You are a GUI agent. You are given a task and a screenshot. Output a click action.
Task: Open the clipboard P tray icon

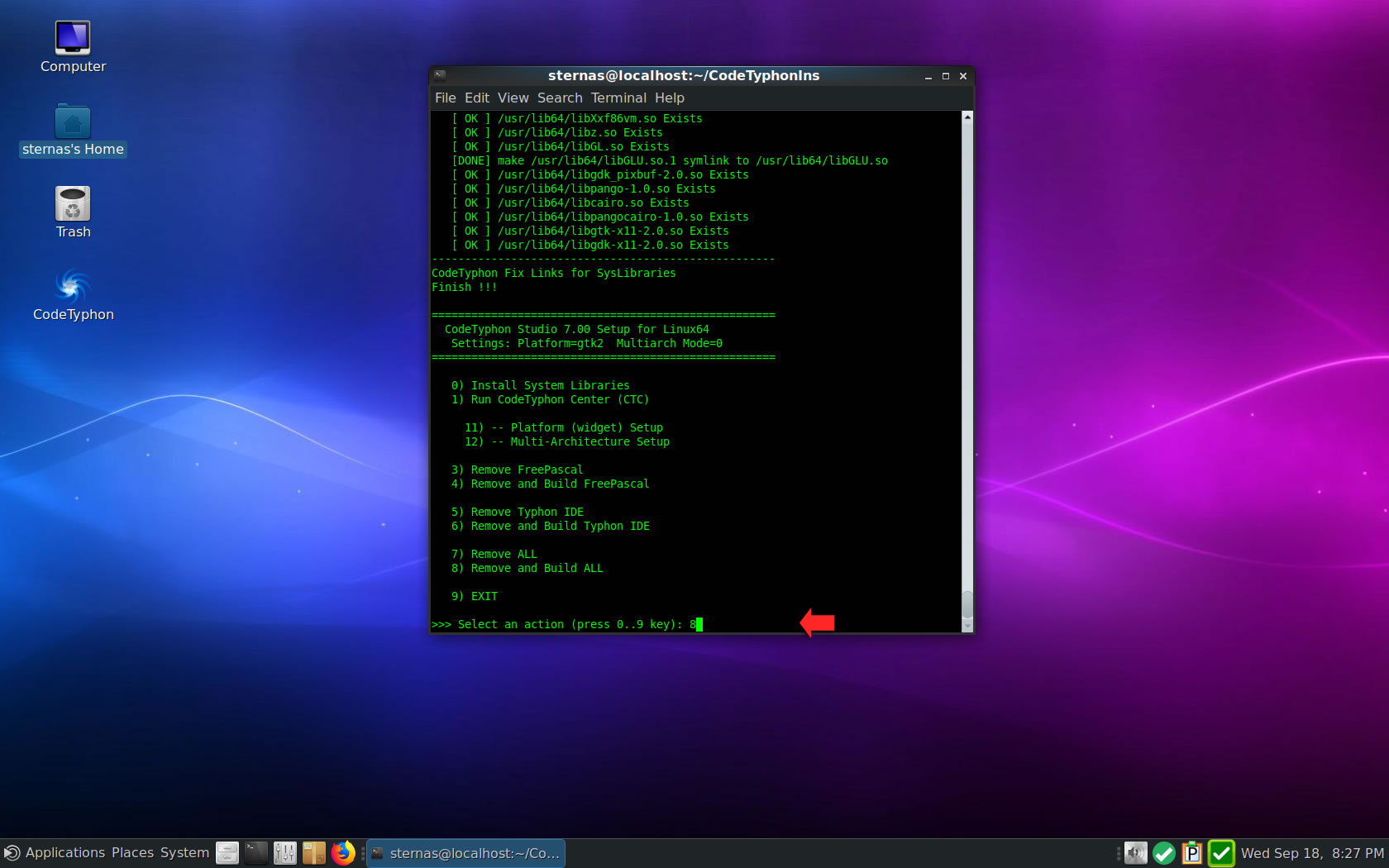[1192, 853]
